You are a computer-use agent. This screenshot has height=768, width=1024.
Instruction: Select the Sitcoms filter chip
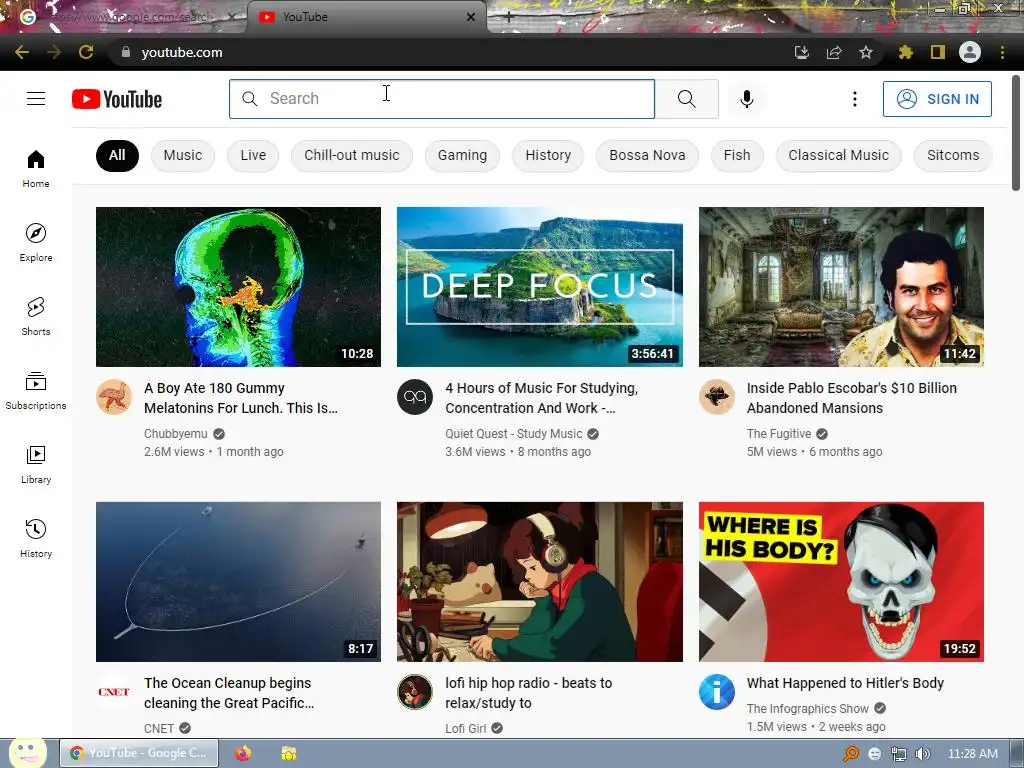pyautogui.click(x=953, y=155)
